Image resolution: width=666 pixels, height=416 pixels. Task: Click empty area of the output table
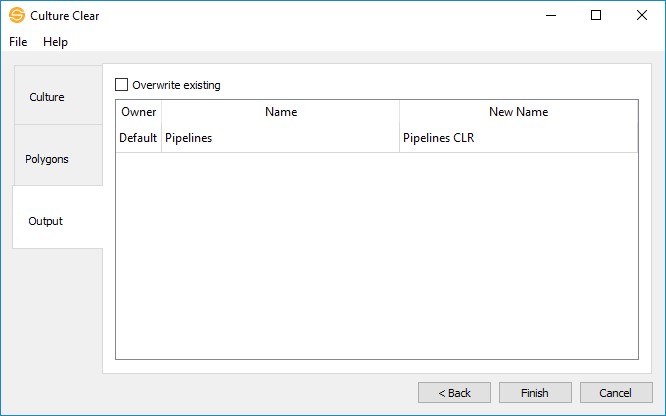(x=376, y=260)
